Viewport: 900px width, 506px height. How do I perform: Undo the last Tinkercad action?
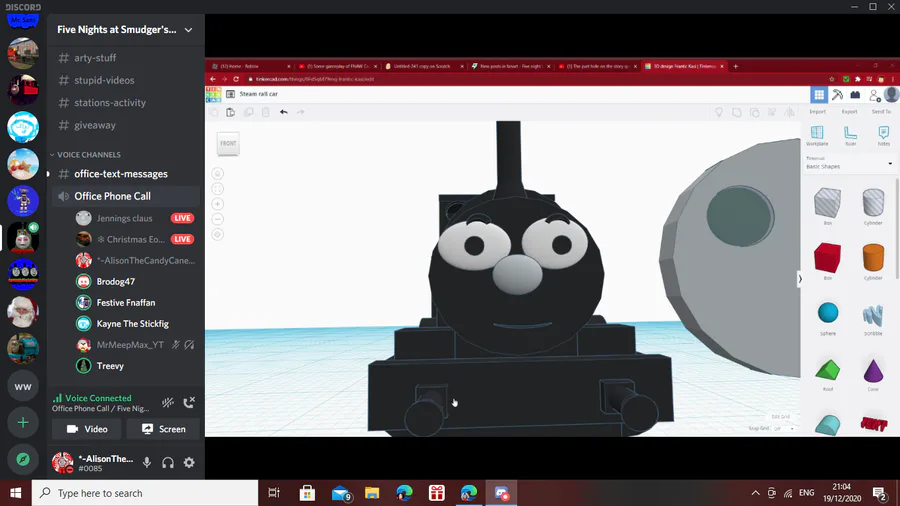click(x=284, y=112)
